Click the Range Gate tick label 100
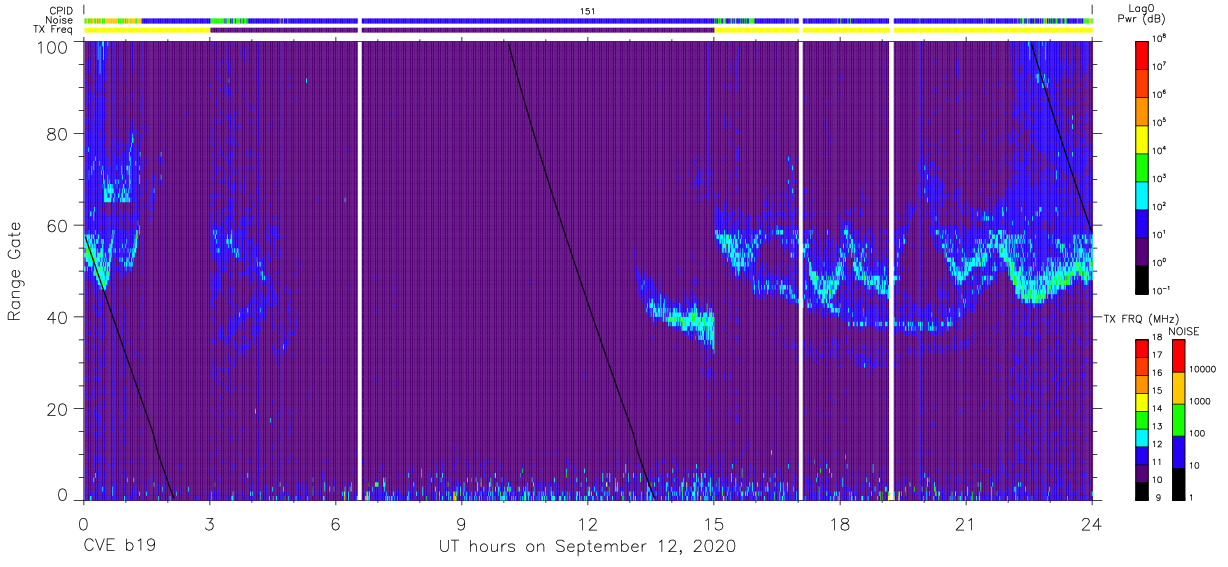Image resolution: width=1228 pixels, height=567 pixels. tap(54, 47)
